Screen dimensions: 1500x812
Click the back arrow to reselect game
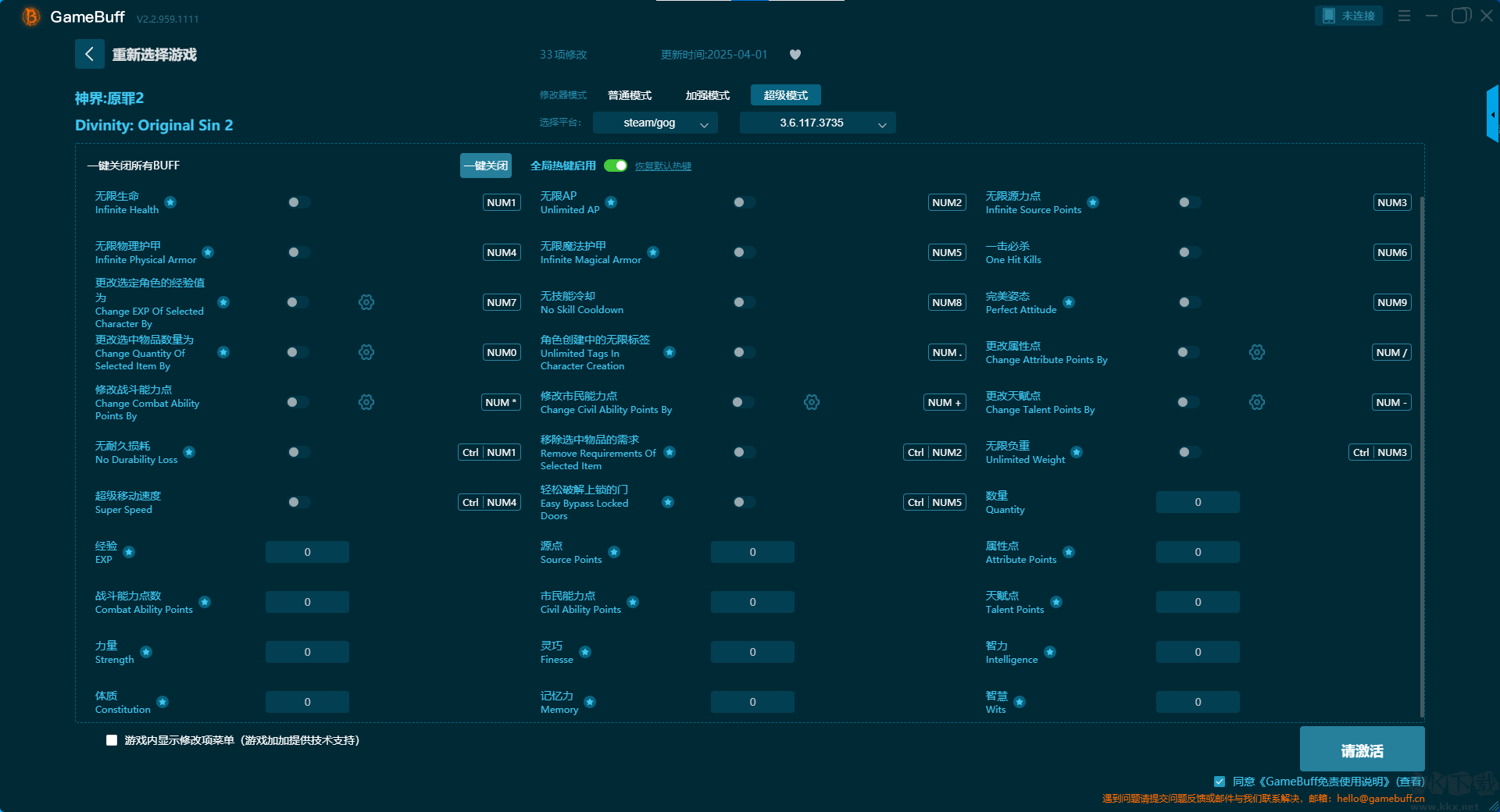point(89,54)
